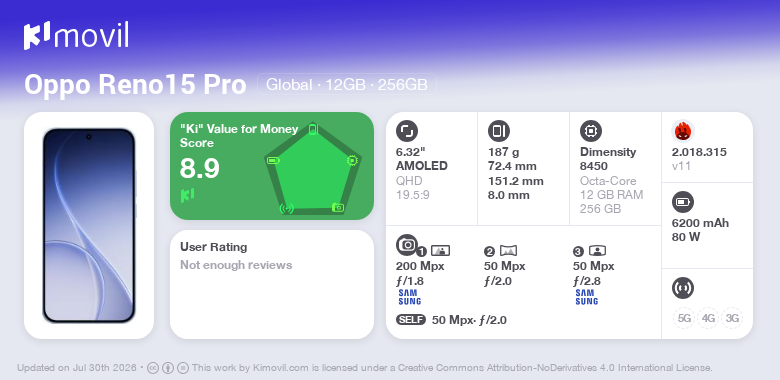
Task: Click the 3G network badge
Action: coord(732,318)
